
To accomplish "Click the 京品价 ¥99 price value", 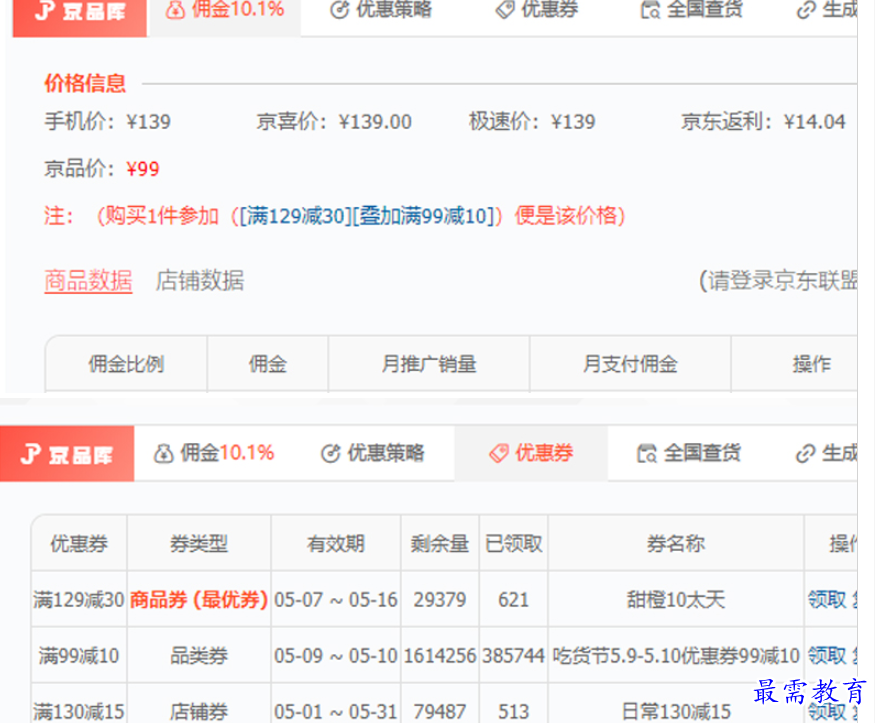I will [x=143, y=169].
